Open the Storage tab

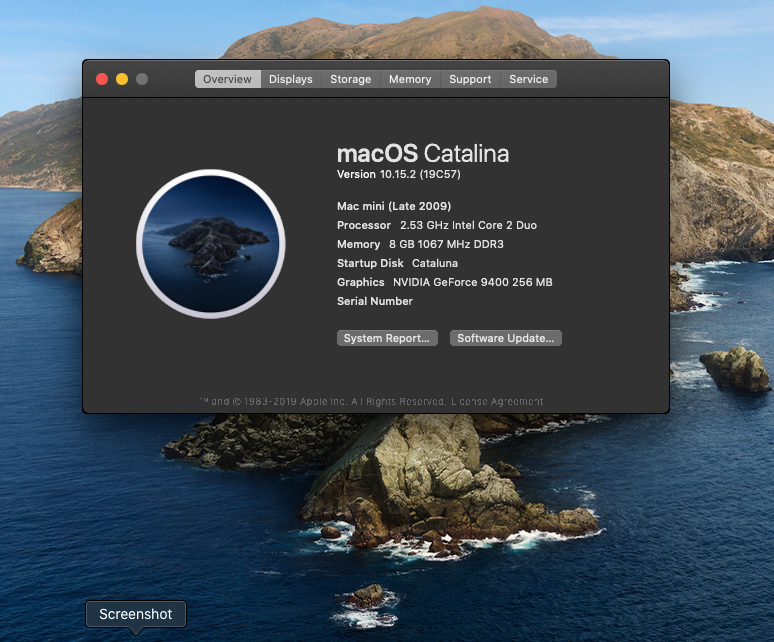tap(350, 79)
